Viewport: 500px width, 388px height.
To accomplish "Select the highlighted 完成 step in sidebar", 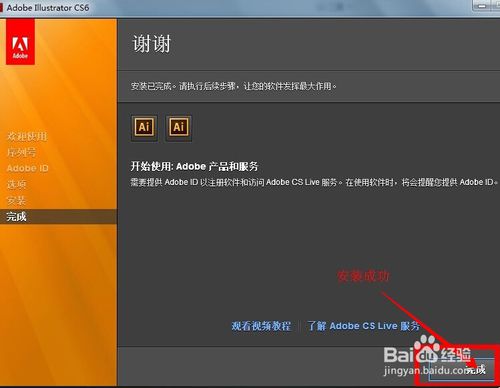I will coord(58,217).
